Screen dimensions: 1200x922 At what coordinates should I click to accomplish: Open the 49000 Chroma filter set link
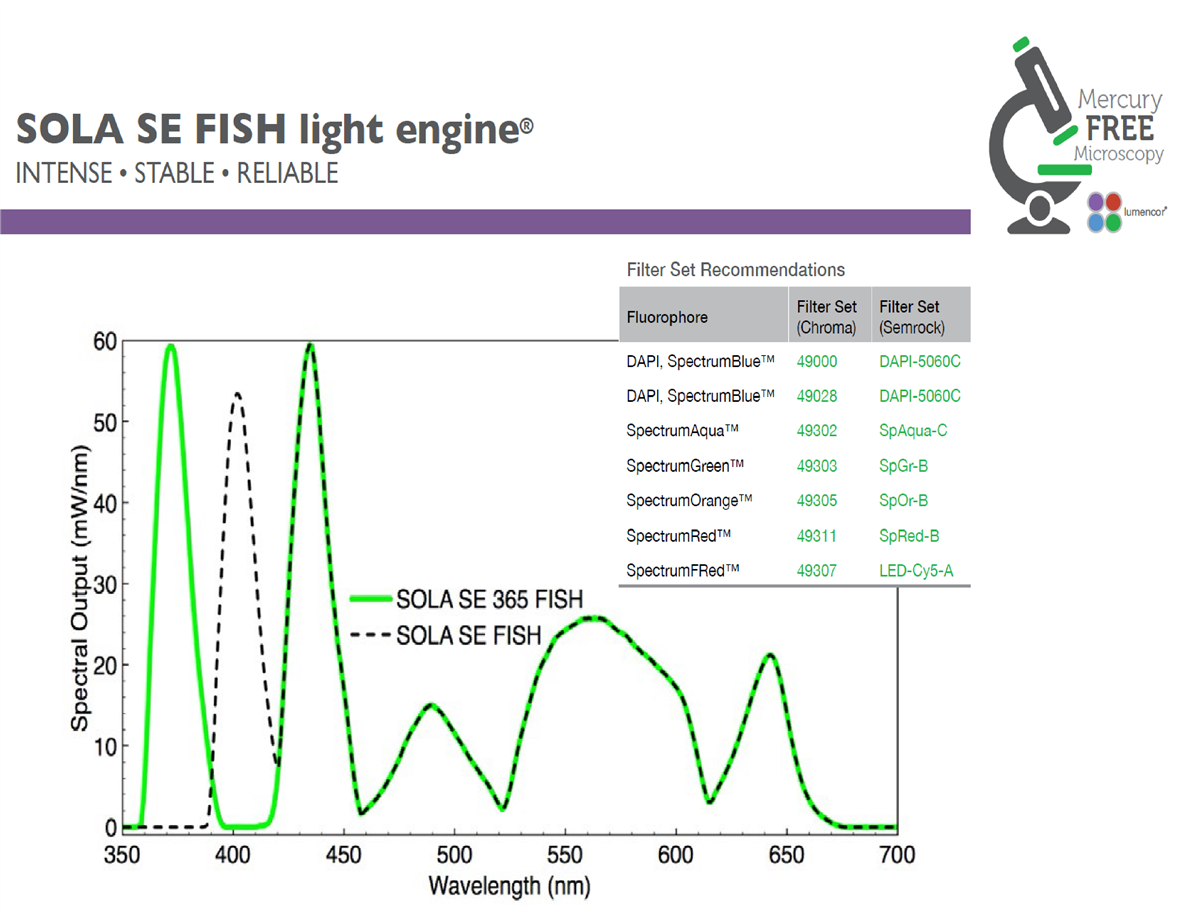[817, 361]
